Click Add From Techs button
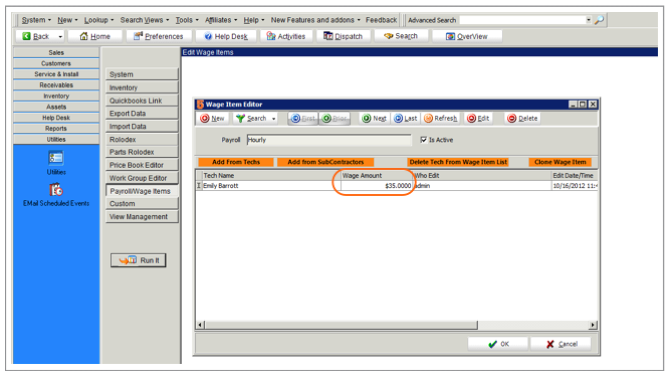 tap(236, 162)
